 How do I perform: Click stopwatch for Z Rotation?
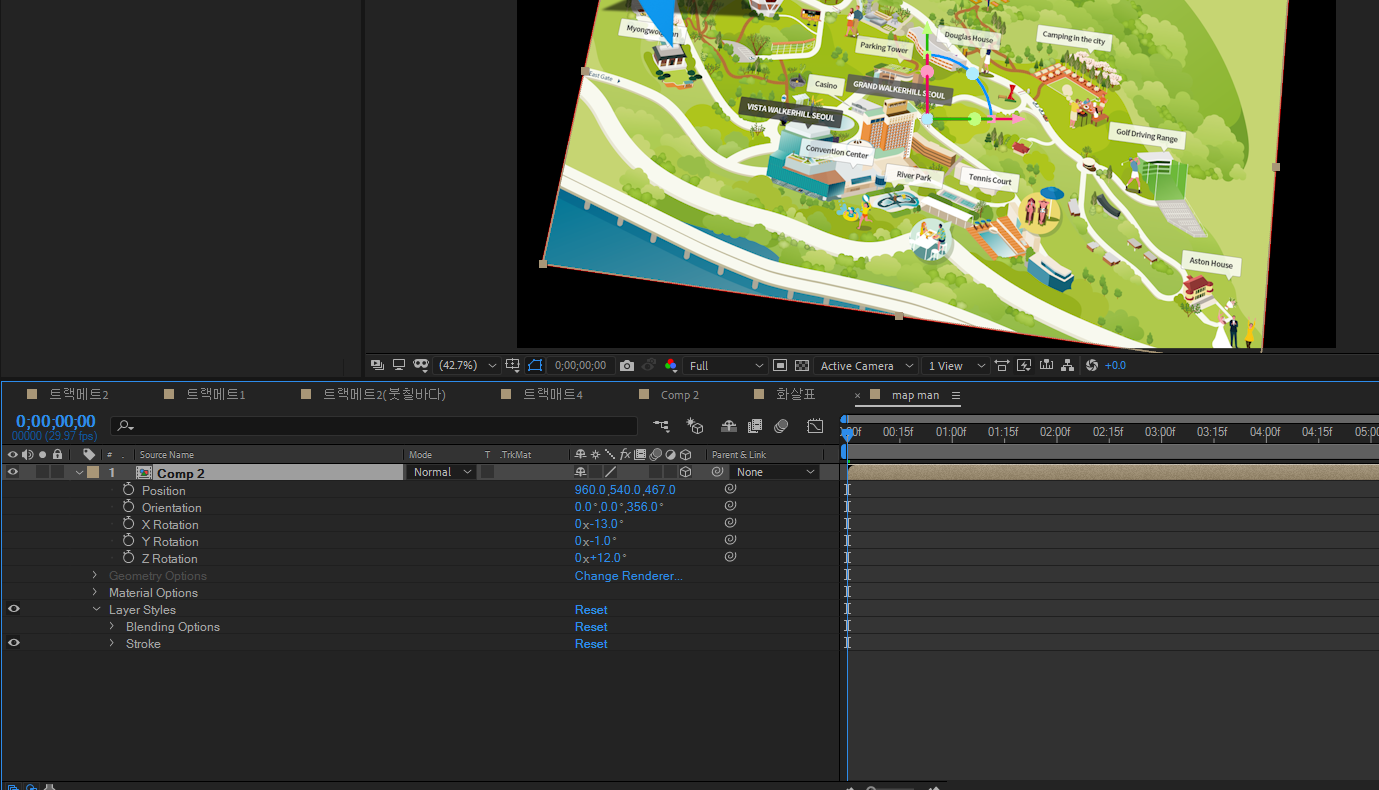click(x=128, y=557)
